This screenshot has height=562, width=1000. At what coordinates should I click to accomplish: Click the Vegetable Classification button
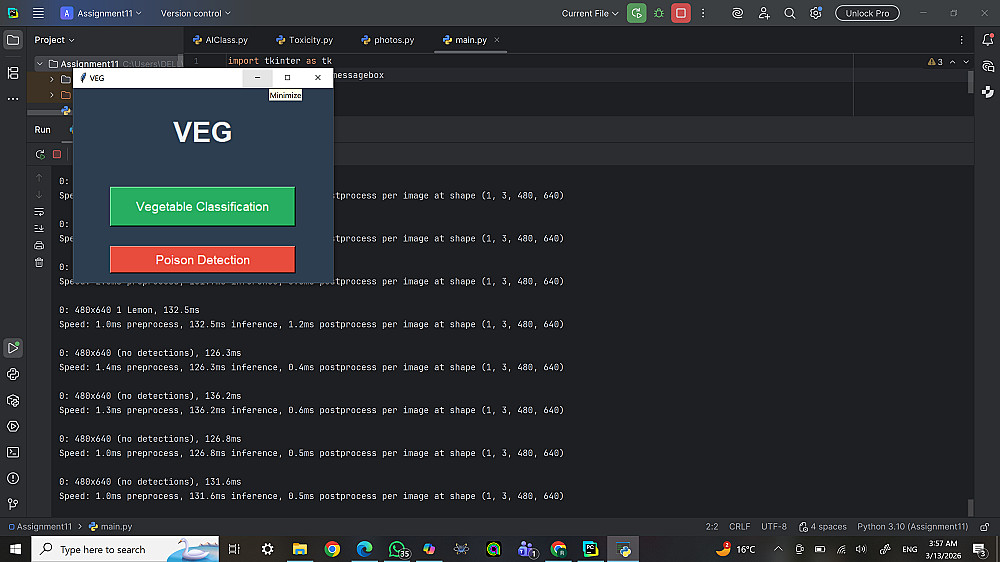[x=202, y=207]
